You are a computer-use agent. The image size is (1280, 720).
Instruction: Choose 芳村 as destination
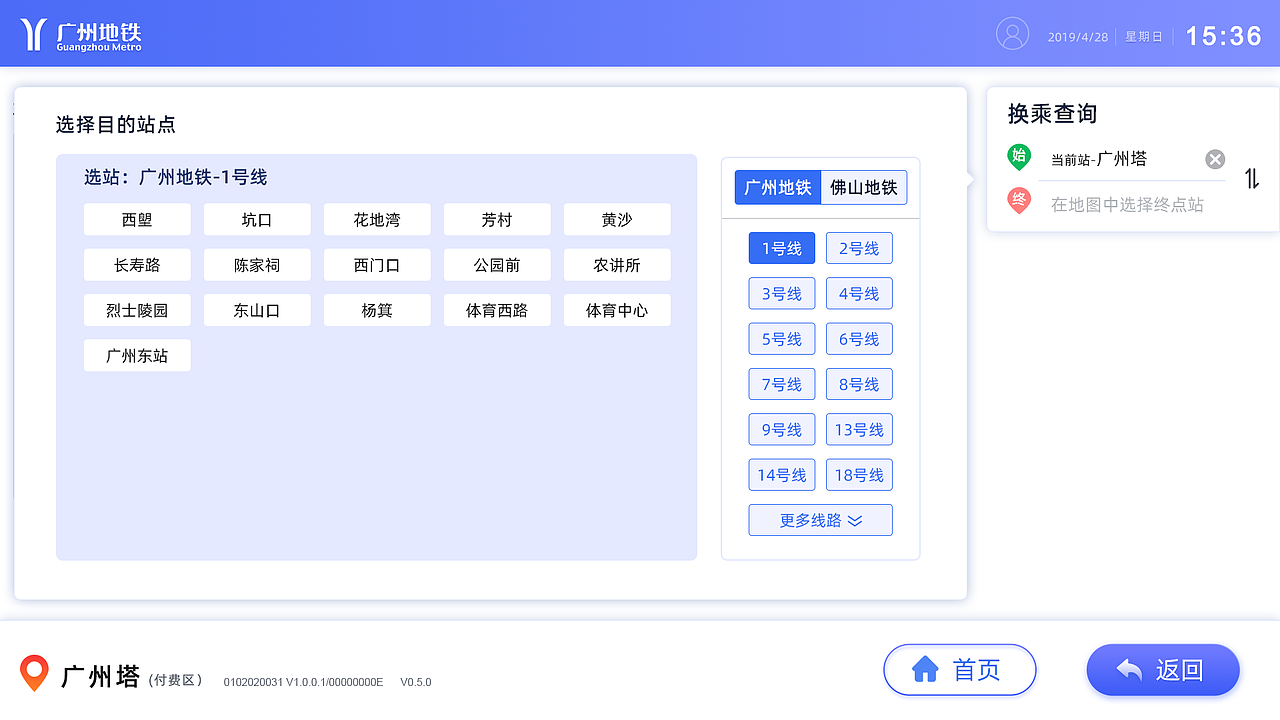click(x=497, y=220)
